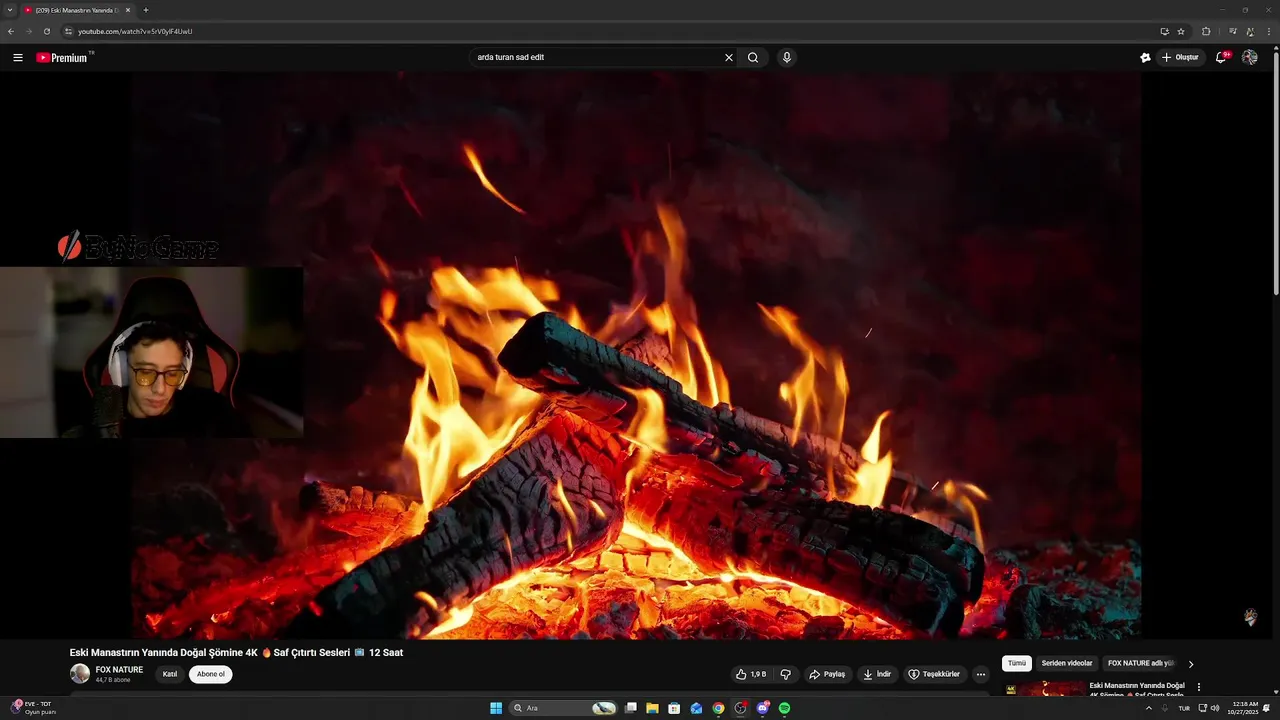Open YouTube notifications bell
This screenshot has height=720, width=1280.
[x=1220, y=57]
